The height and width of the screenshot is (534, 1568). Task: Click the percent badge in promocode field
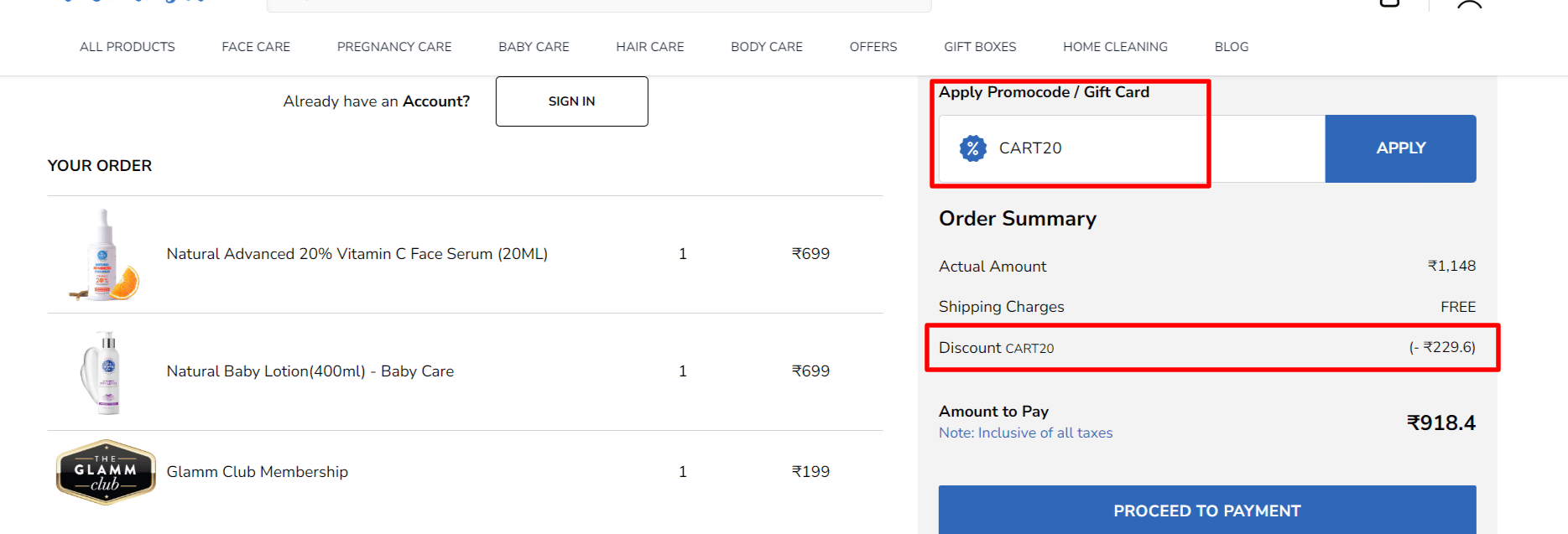point(972,148)
